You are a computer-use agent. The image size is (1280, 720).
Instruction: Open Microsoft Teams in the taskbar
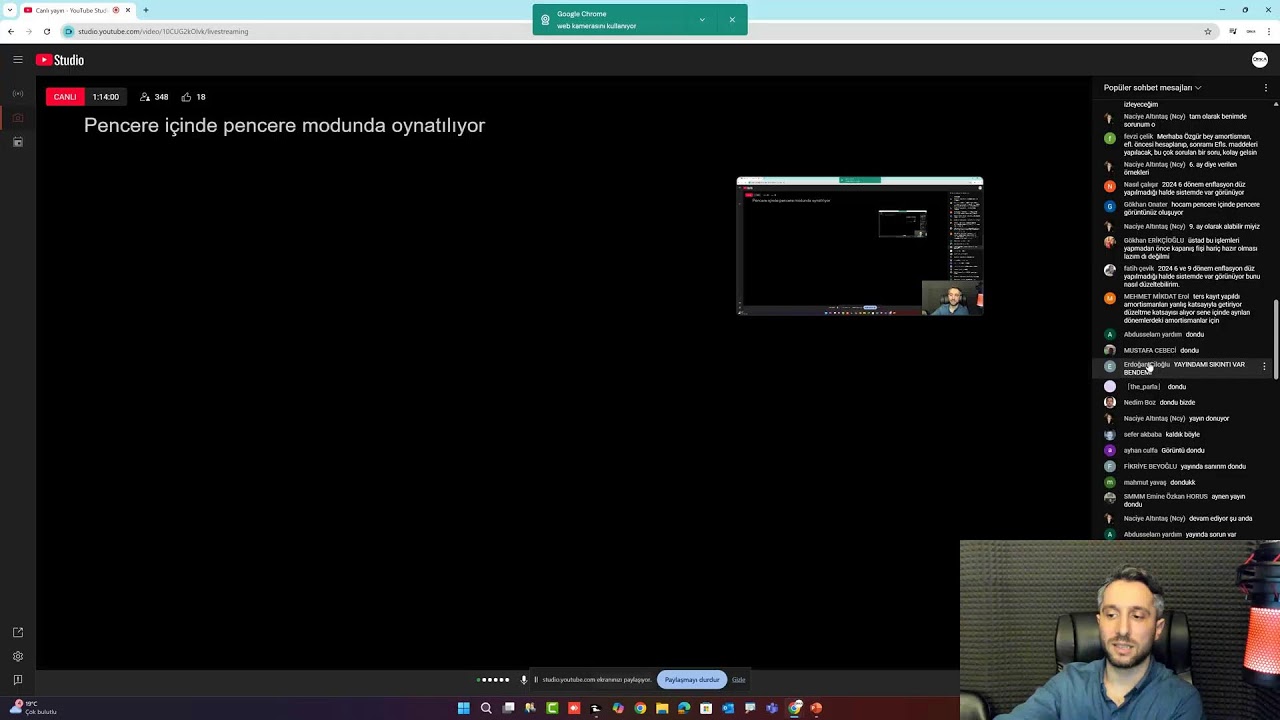coord(772,708)
